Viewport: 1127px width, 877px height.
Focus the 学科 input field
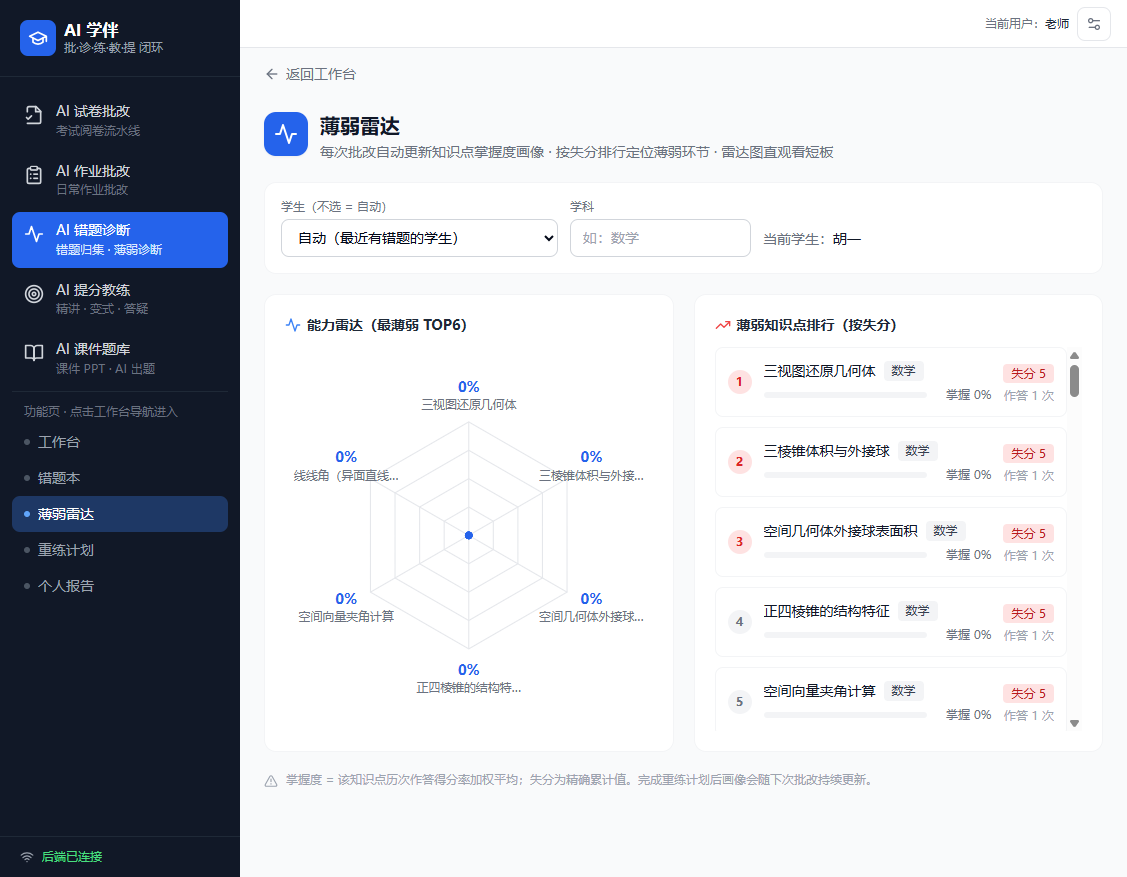click(x=660, y=238)
